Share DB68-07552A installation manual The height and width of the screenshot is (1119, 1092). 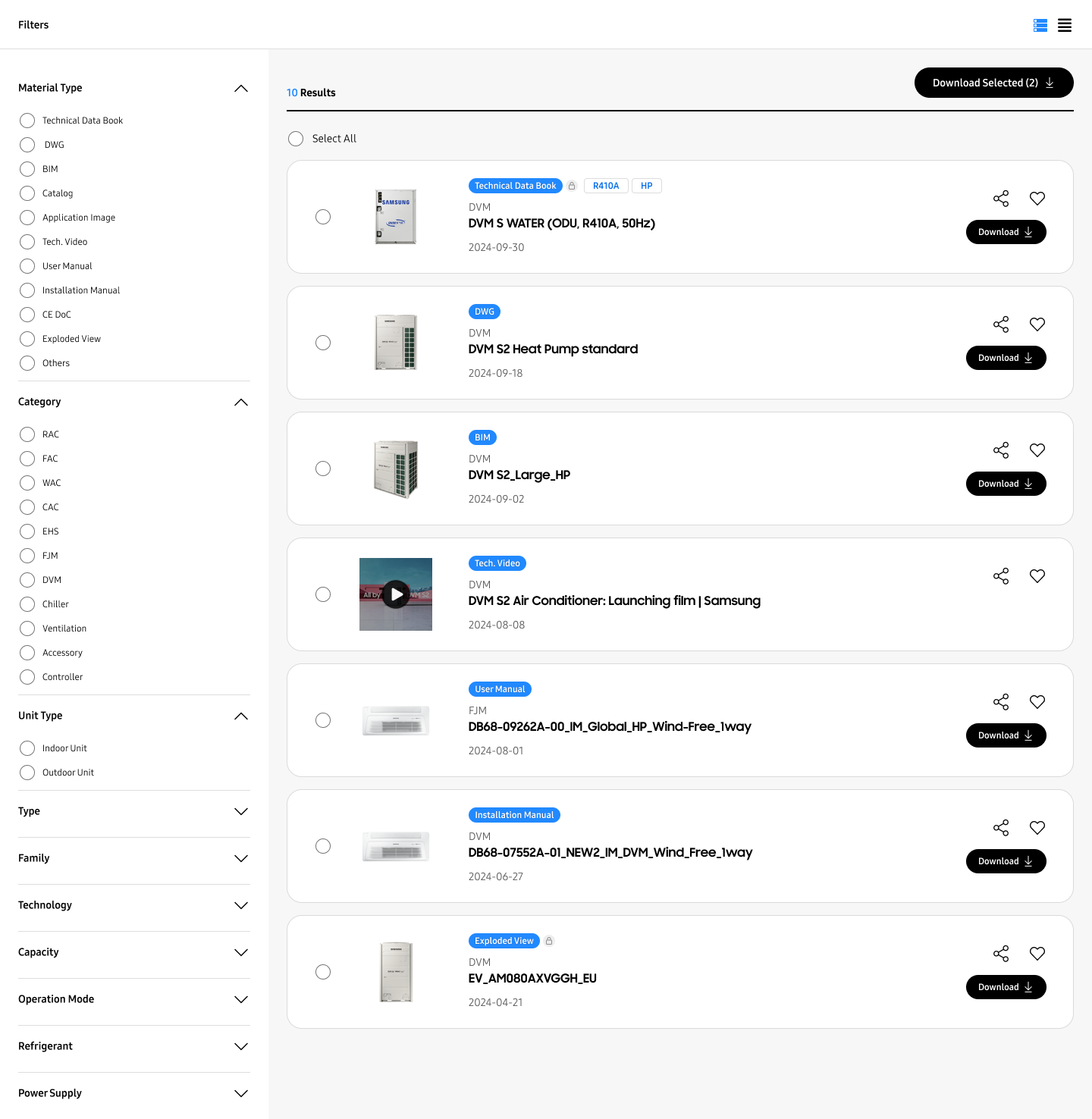pyautogui.click(x=1001, y=828)
